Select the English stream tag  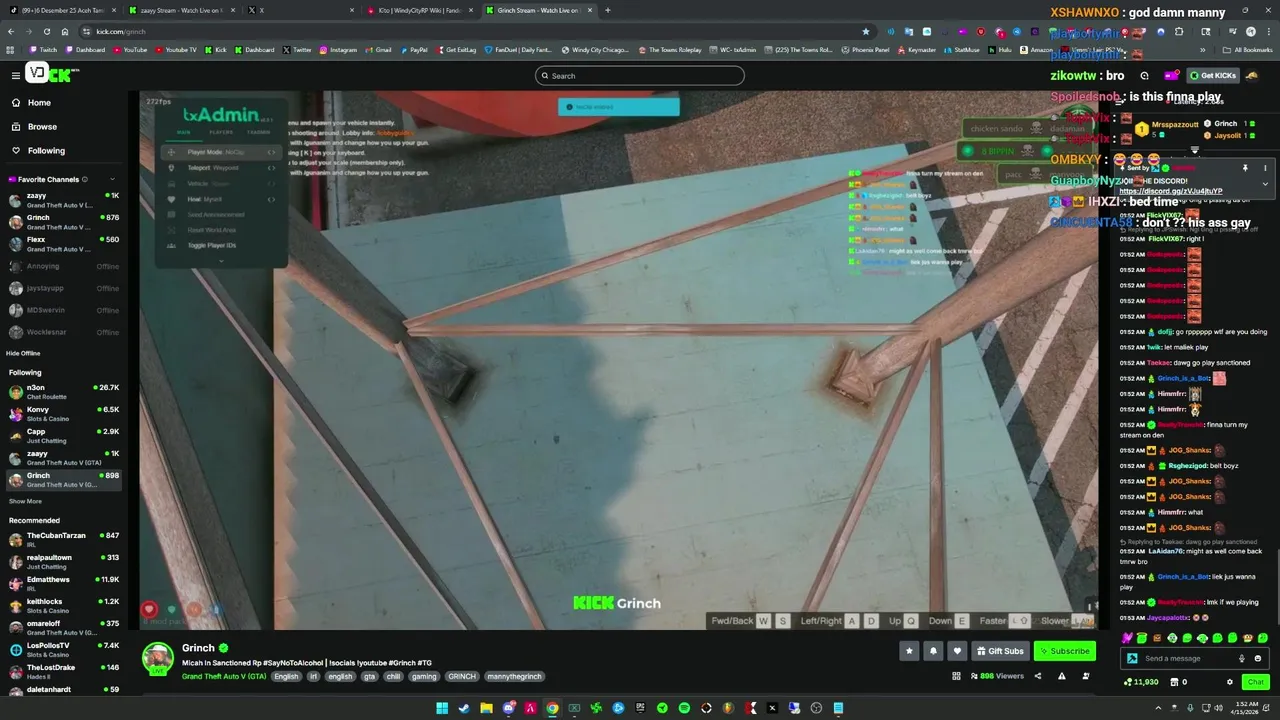286,677
